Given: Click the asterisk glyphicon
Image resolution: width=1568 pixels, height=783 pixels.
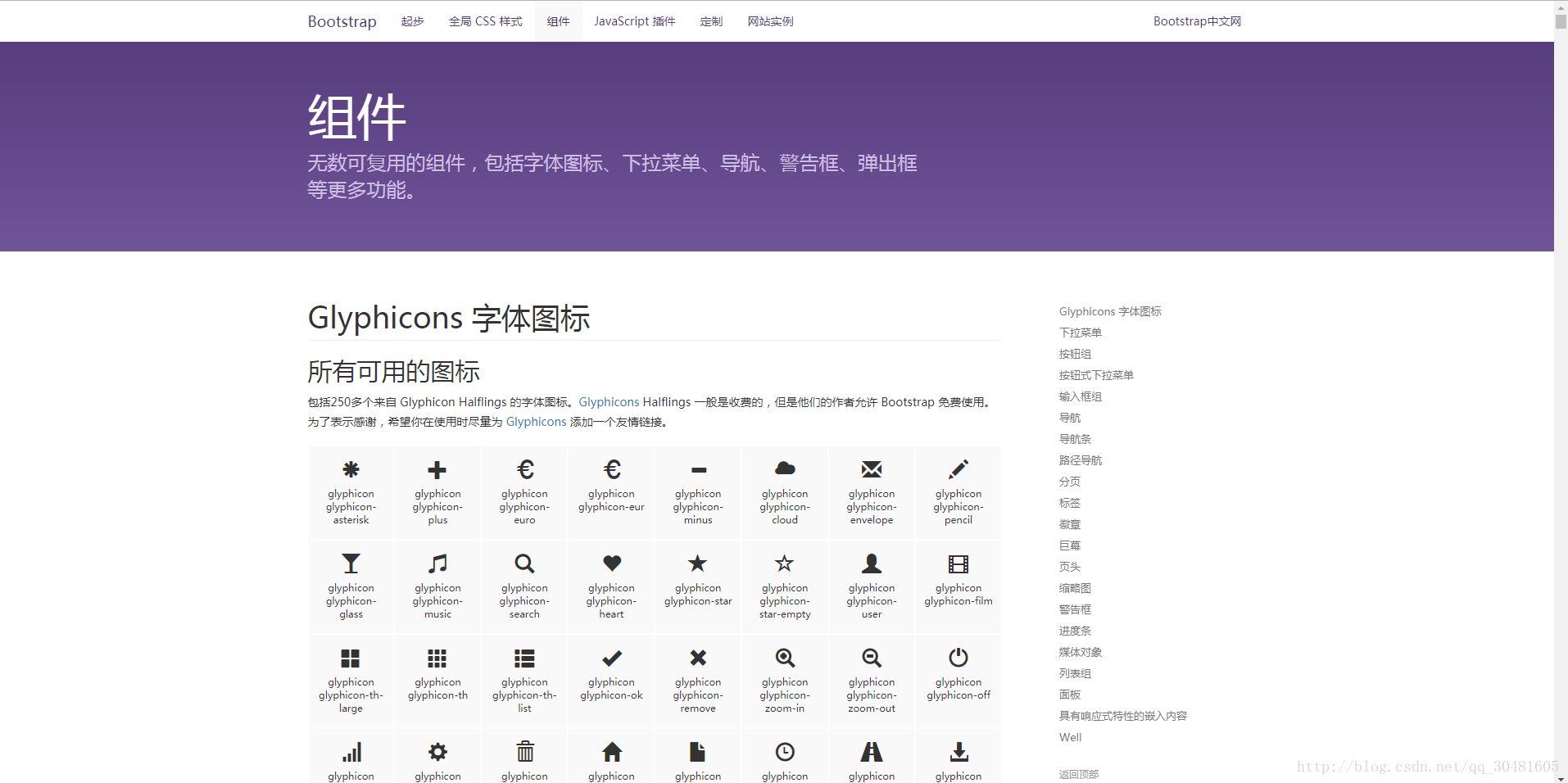Looking at the screenshot, I should (351, 469).
